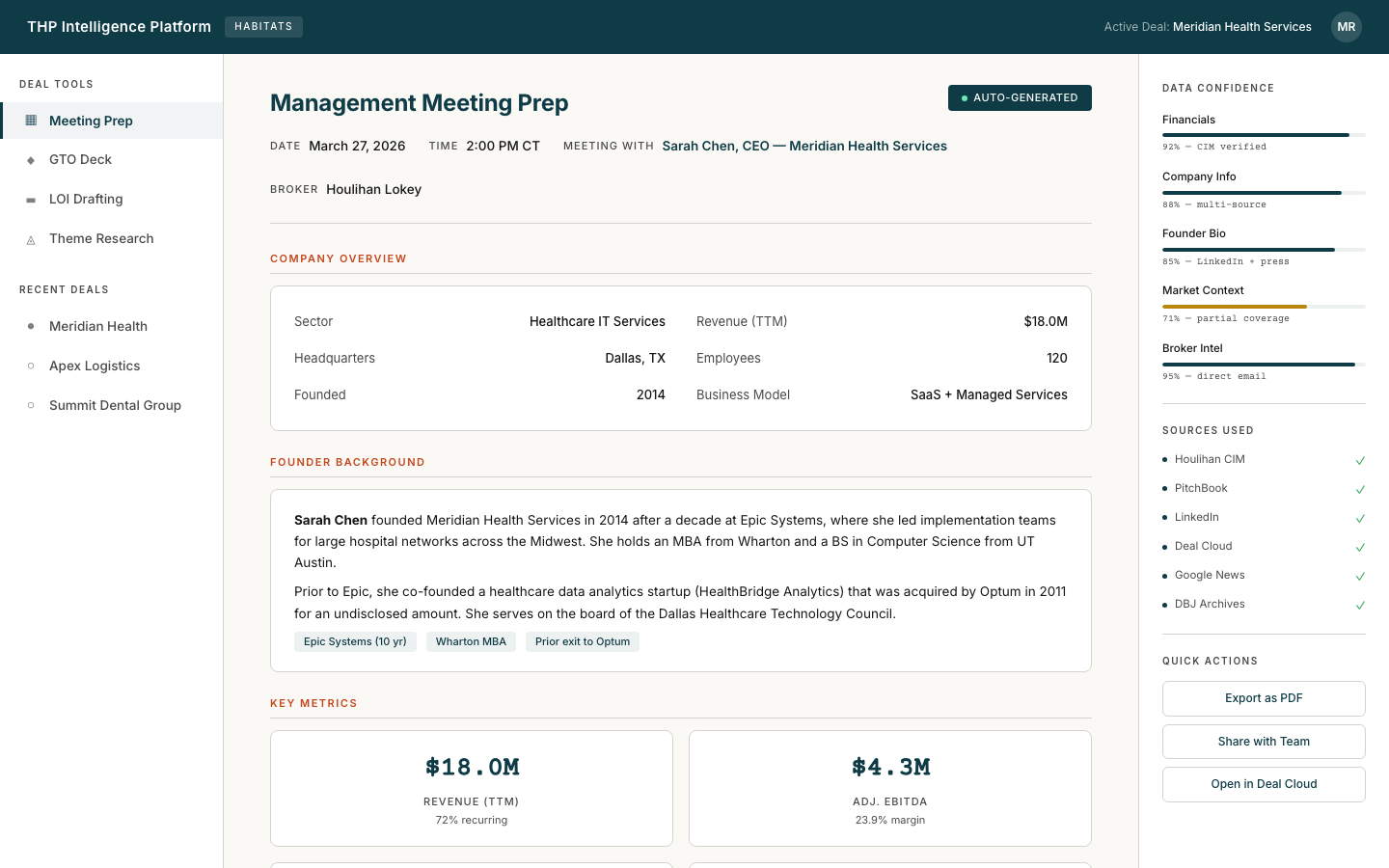Open LOI Drafting via its sidebar icon
This screenshot has height=868, width=1389.
point(30,199)
